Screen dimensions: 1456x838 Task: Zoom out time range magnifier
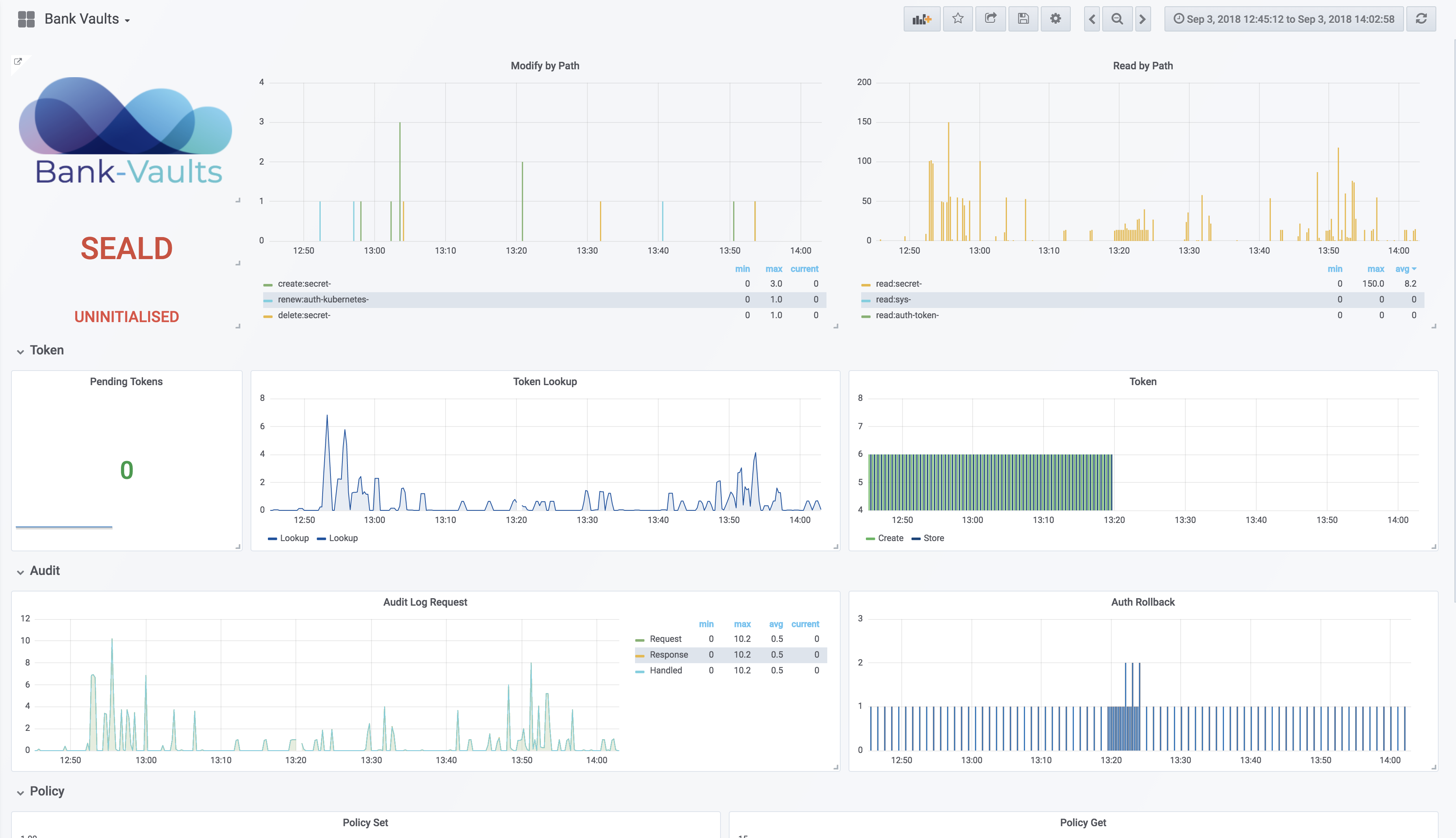pos(1117,19)
